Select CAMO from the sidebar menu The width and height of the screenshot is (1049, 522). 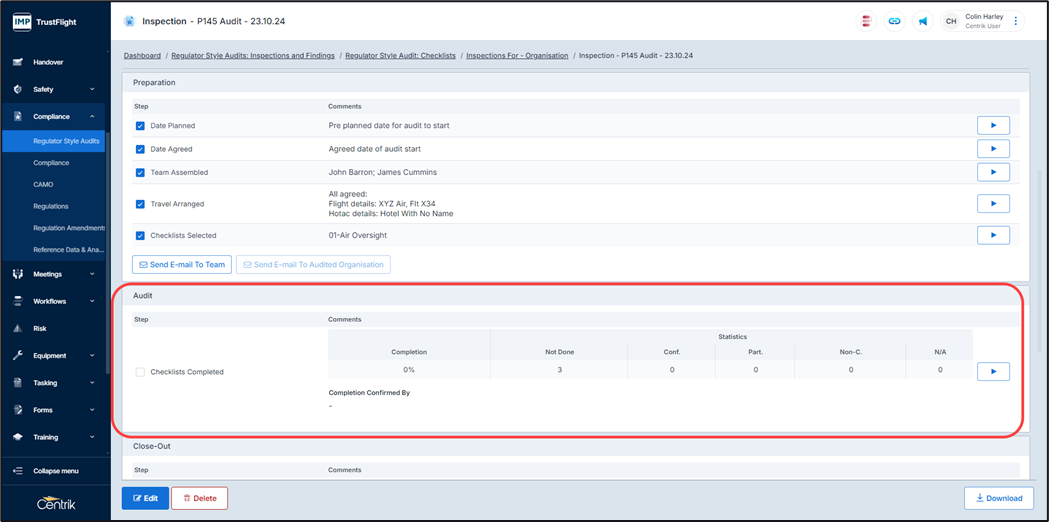[x=43, y=184]
